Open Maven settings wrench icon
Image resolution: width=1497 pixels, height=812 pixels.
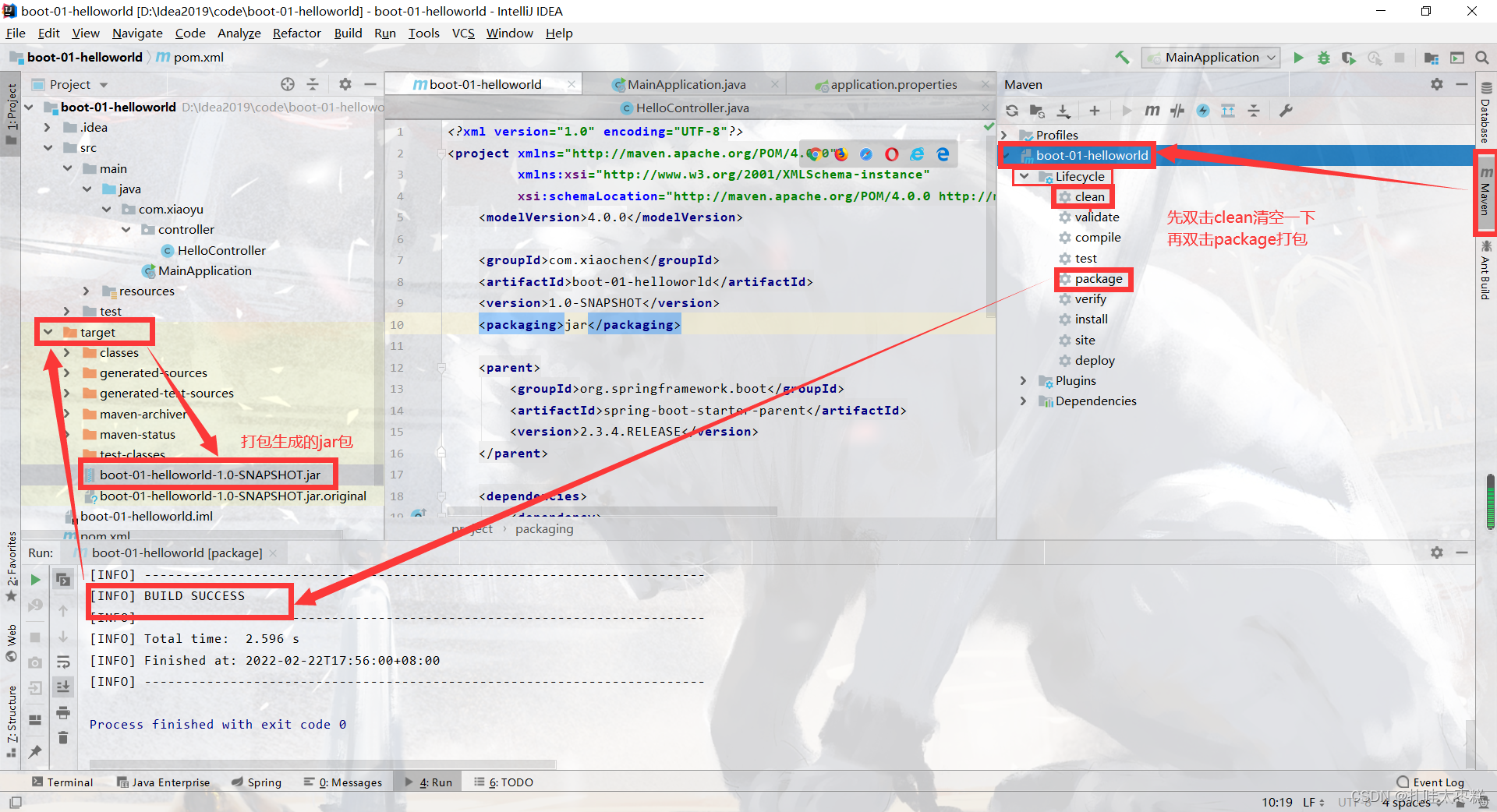coord(1286,111)
